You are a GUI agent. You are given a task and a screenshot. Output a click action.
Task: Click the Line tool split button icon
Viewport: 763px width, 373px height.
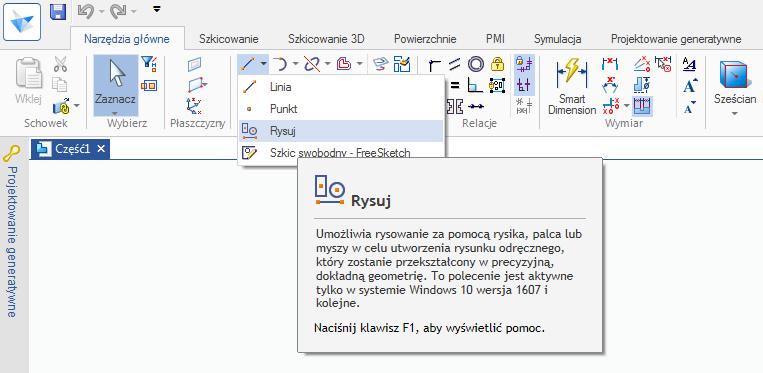click(248, 64)
